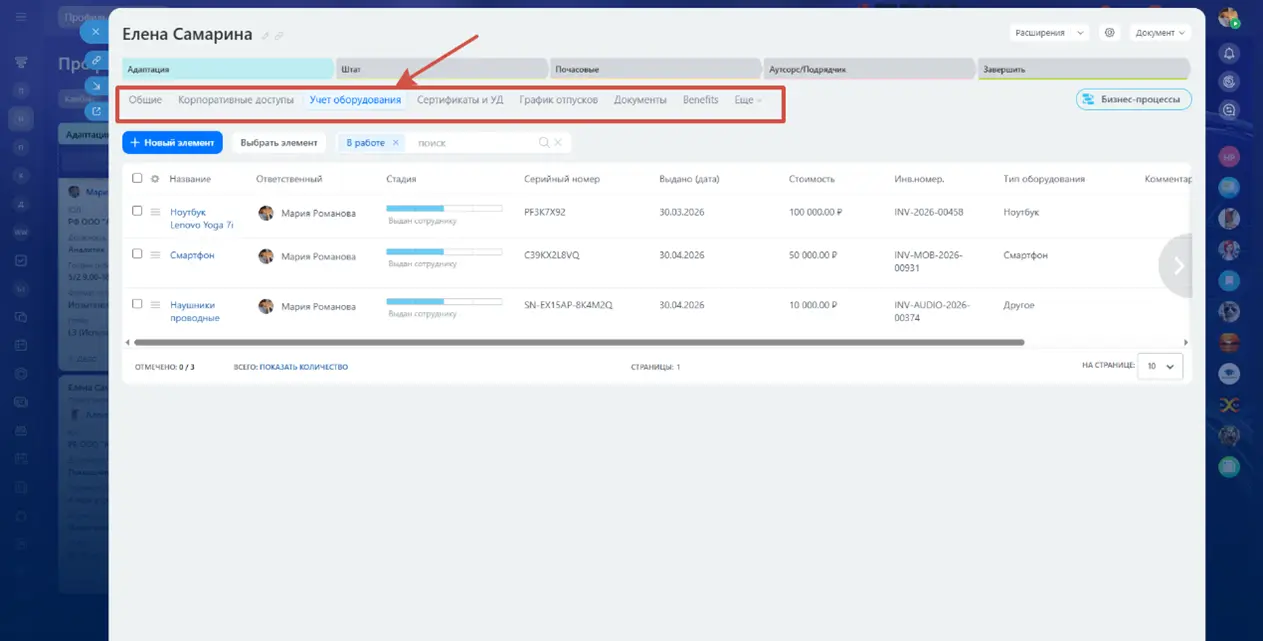Open the Наушники проводные item link
This screenshot has height=641, width=1263.
click(x=194, y=311)
